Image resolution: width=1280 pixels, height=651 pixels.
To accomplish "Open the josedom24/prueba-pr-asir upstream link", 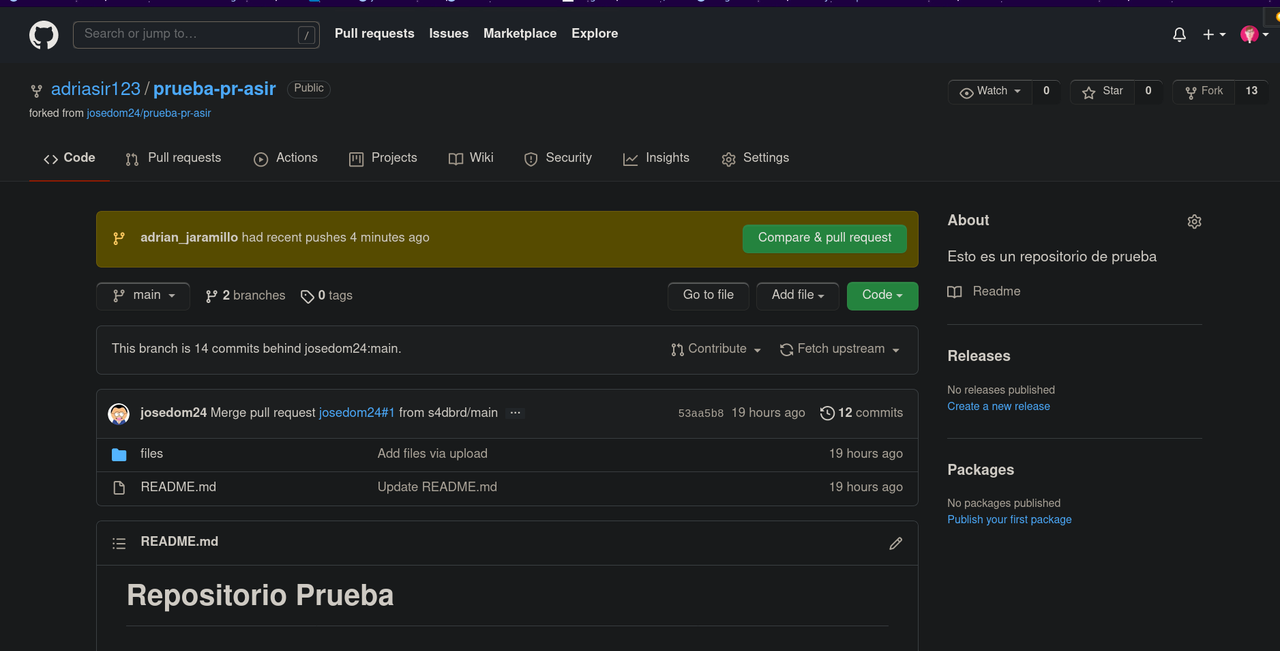I will pos(149,114).
